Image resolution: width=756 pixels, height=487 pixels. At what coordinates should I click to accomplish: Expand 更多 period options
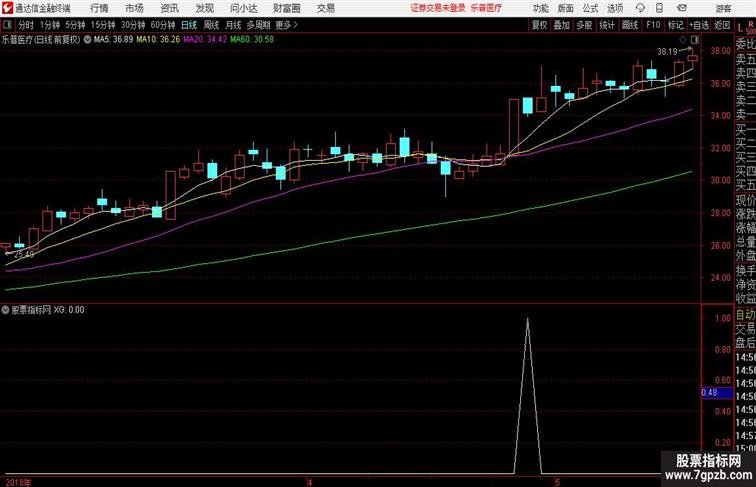tap(286, 25)
